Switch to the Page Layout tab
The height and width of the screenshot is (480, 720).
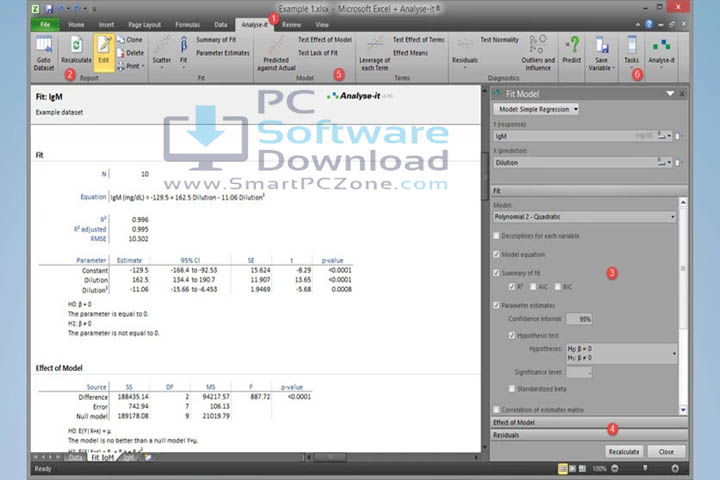[145, 25]
